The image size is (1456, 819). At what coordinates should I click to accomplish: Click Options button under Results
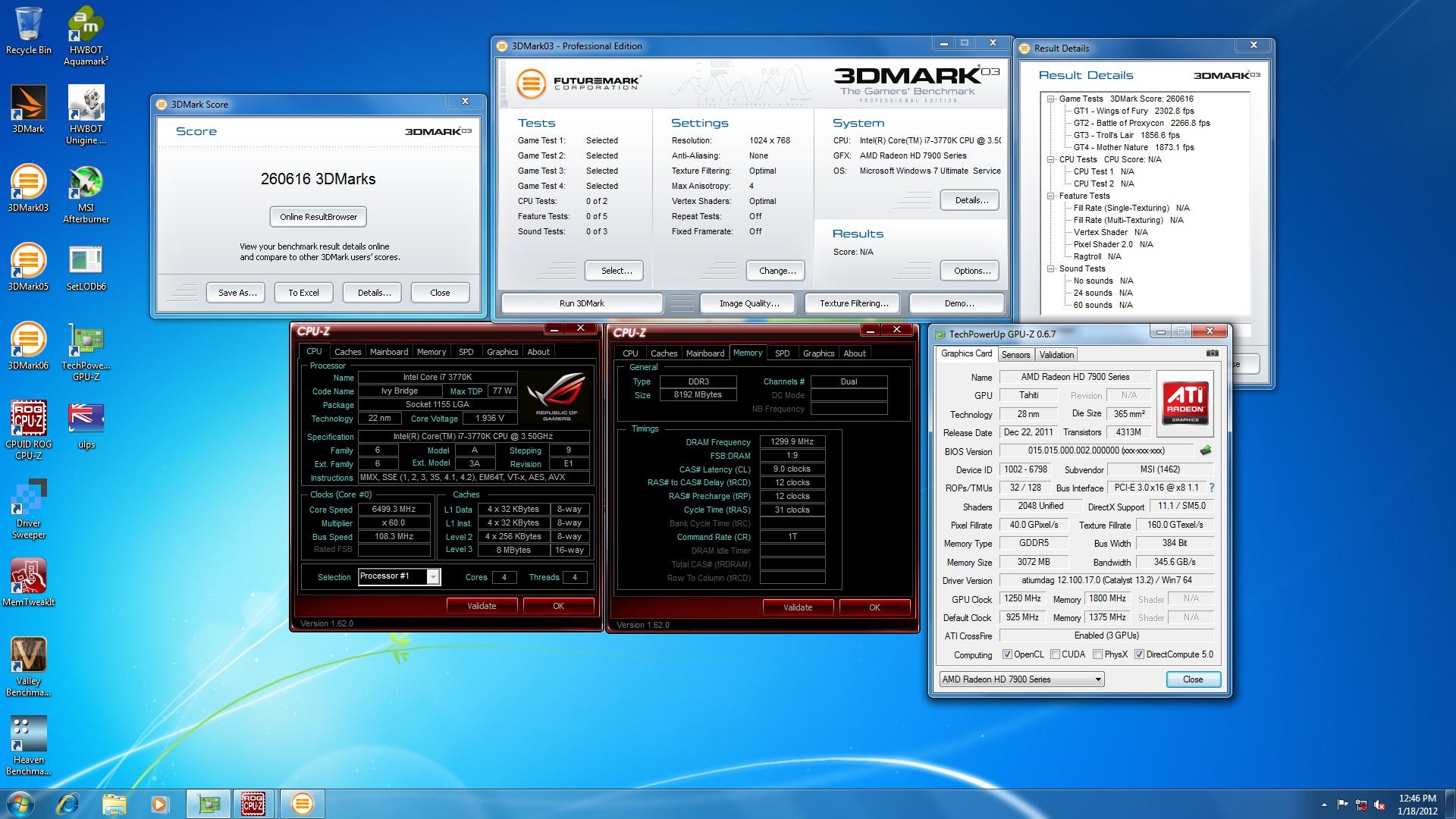pyautogui.click(x=971, y=271)
